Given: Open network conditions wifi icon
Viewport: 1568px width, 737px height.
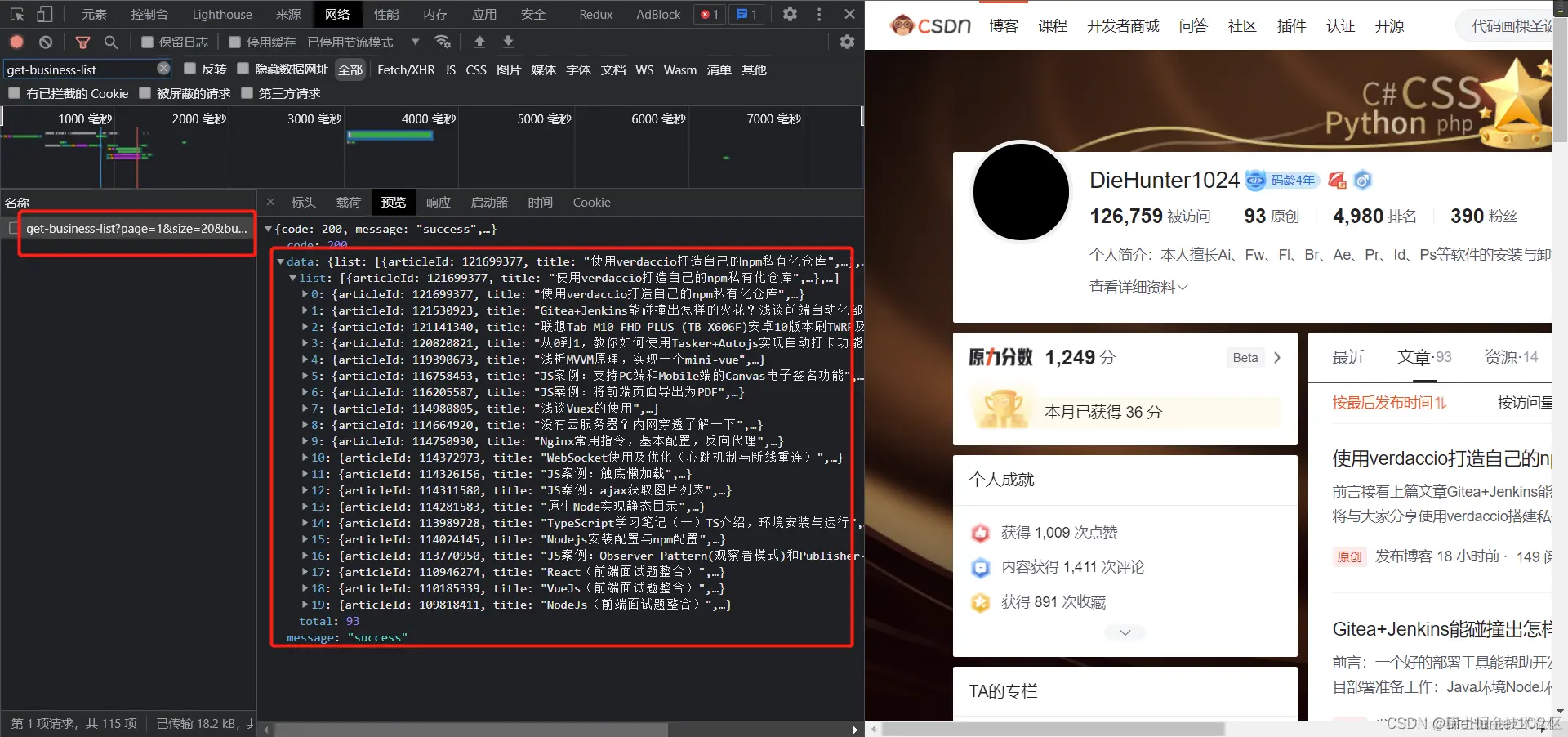Looking at the screenshot, I should click(x=443, y=42).
